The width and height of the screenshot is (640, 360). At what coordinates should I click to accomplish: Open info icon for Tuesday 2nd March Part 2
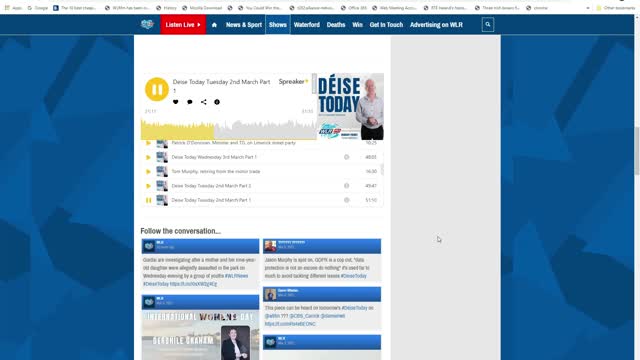click(x=347, y=186)
